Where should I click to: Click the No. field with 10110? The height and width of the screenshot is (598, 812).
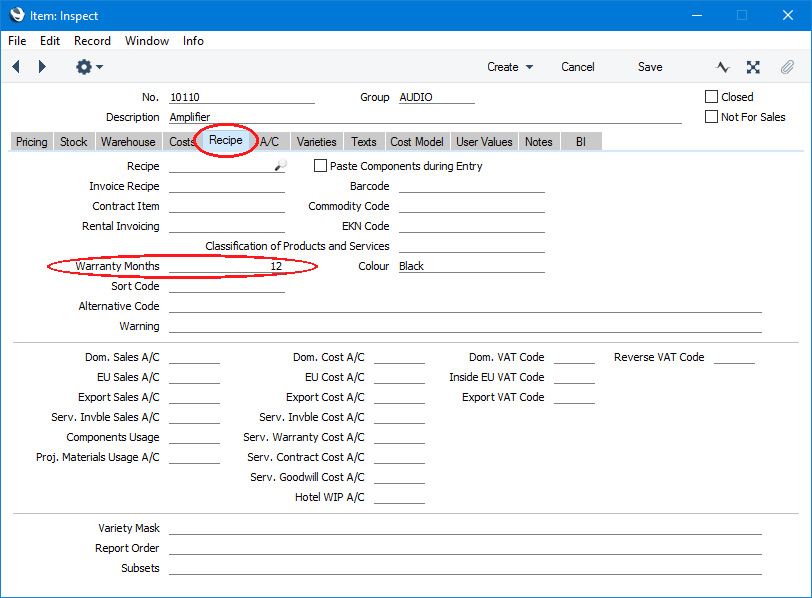242,97
